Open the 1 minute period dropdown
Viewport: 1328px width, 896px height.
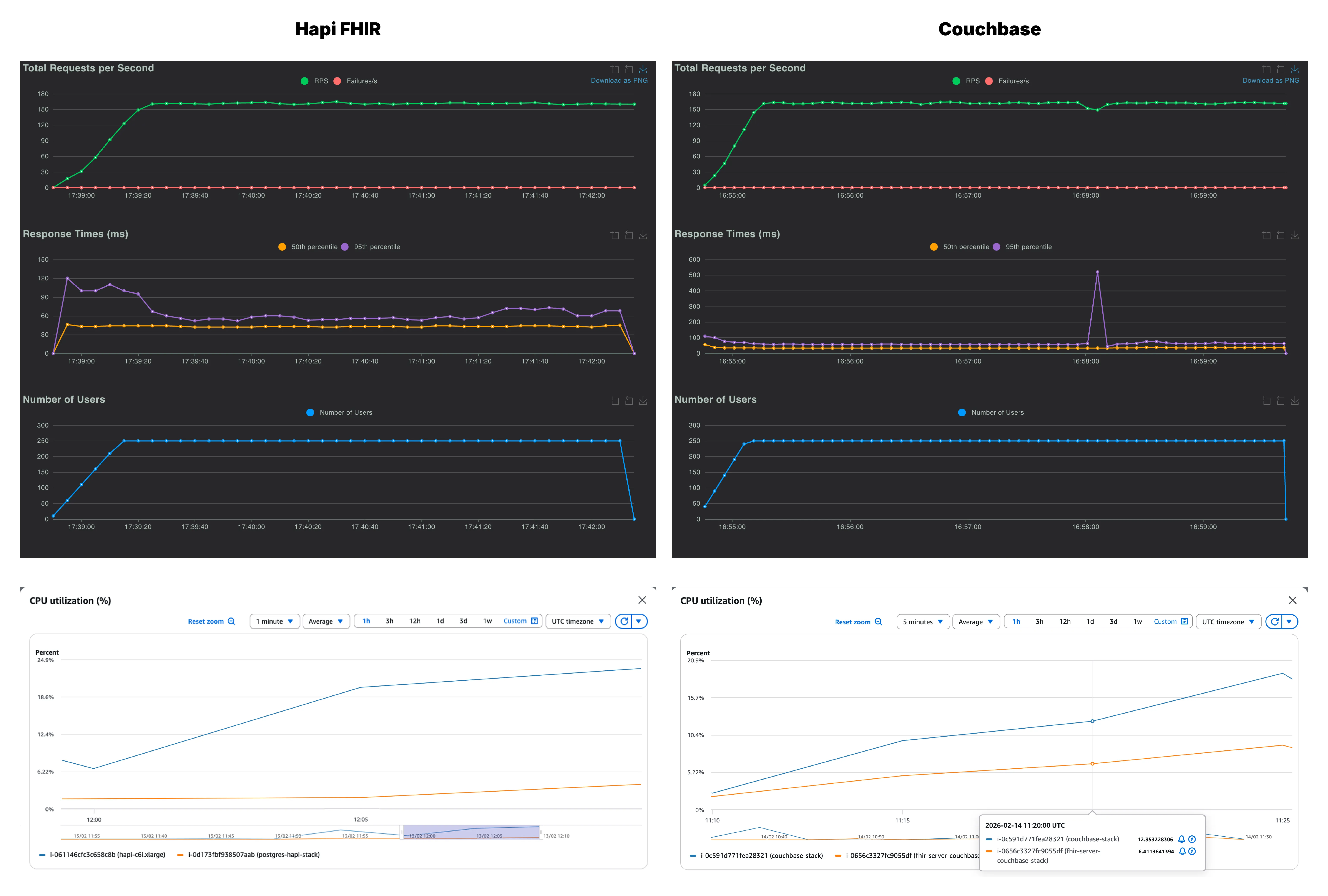click(274, 621)
